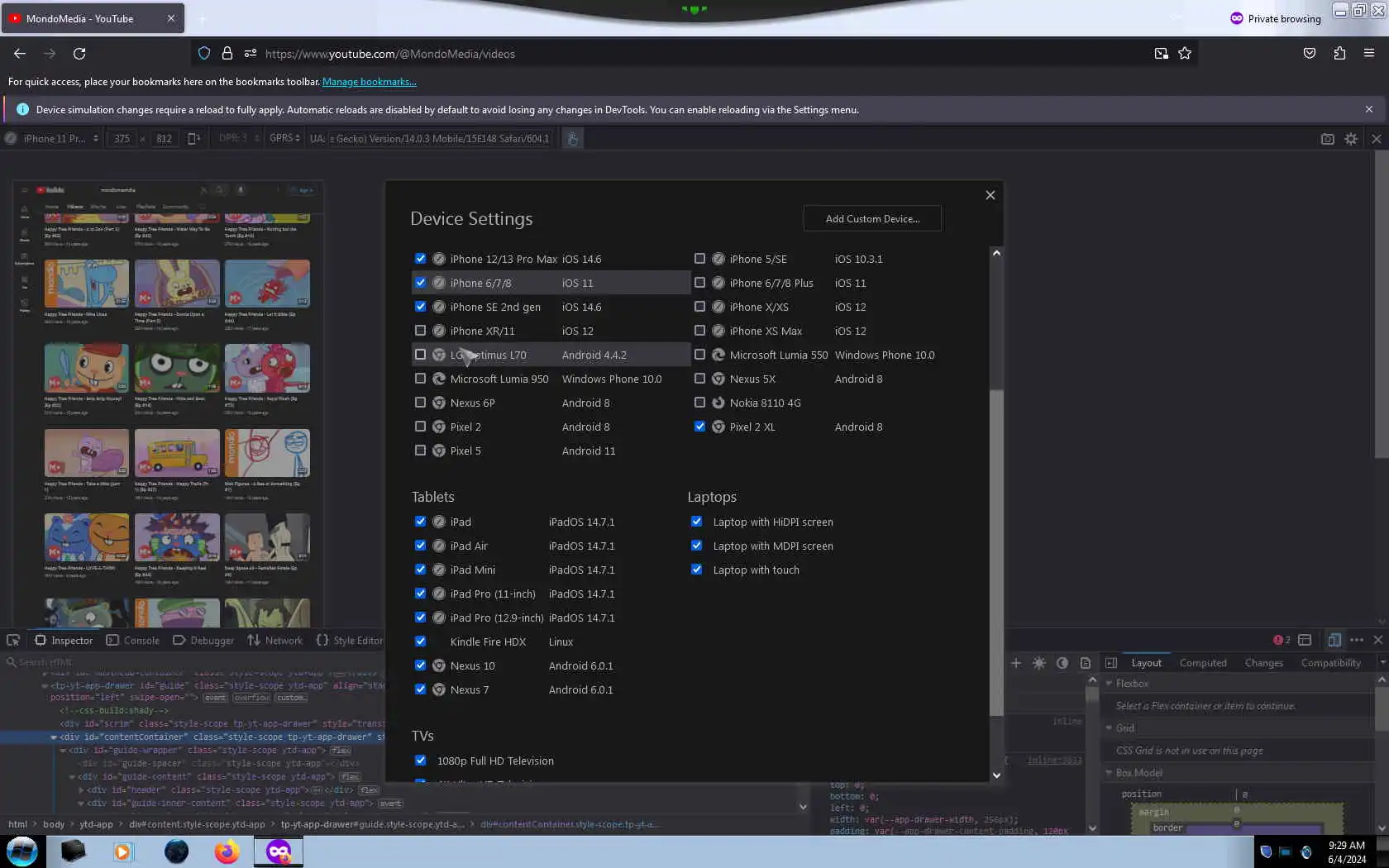Open the error count badge
The height and width of the screenshot is (868, 1389).
pyautogui.click(x=1282, y=641)
